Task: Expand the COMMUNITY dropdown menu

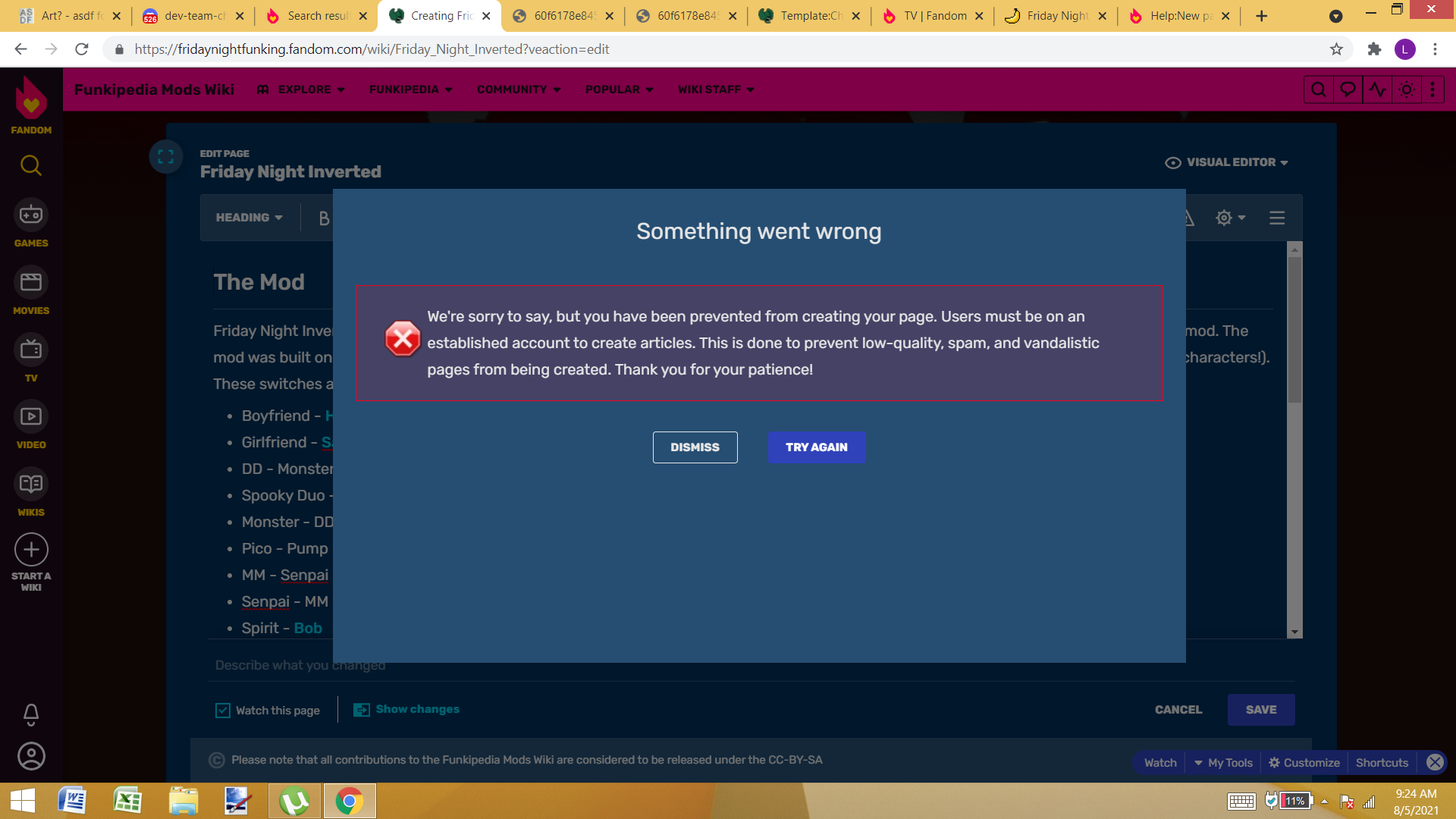Action: point(517,89)
